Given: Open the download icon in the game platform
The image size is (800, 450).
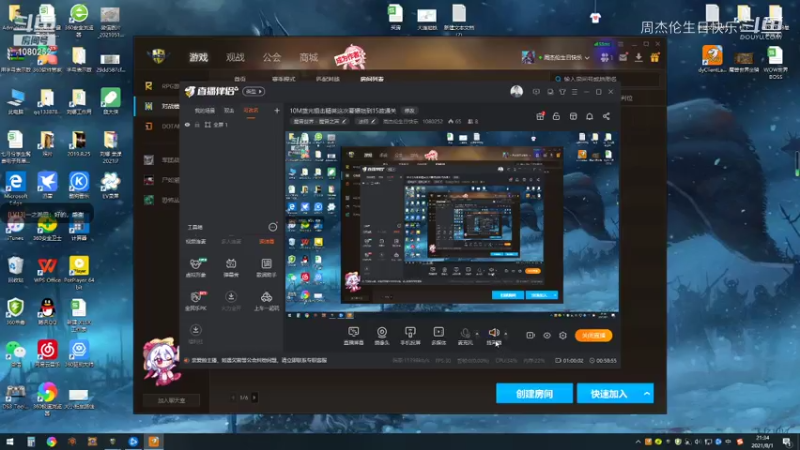Looking at the screenshot, I should point(639,58).
